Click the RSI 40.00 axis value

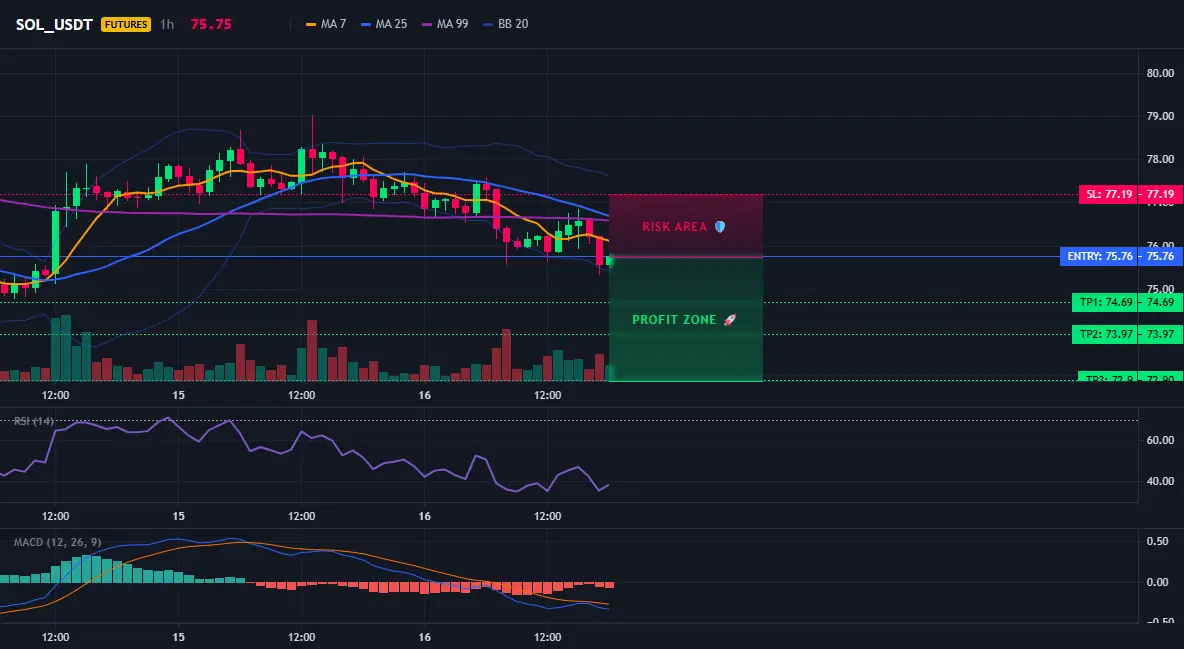tap(1160, 481)
